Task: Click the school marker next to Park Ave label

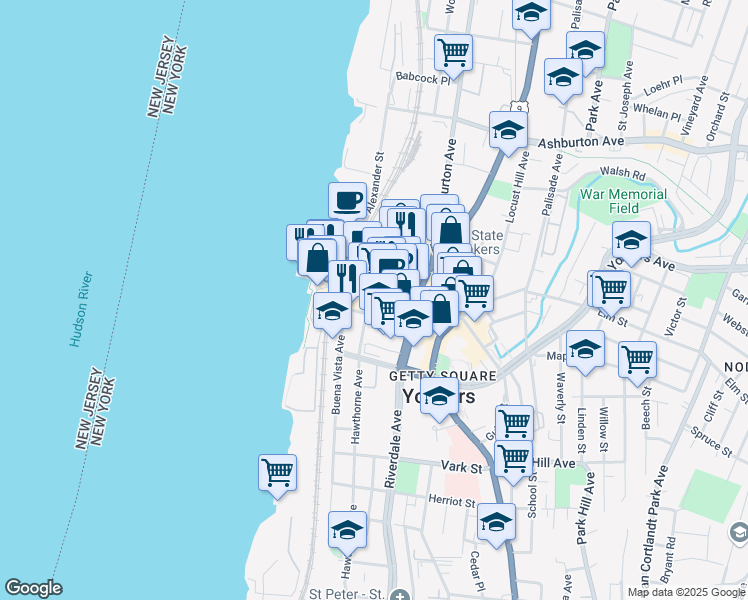Action: 586,50
